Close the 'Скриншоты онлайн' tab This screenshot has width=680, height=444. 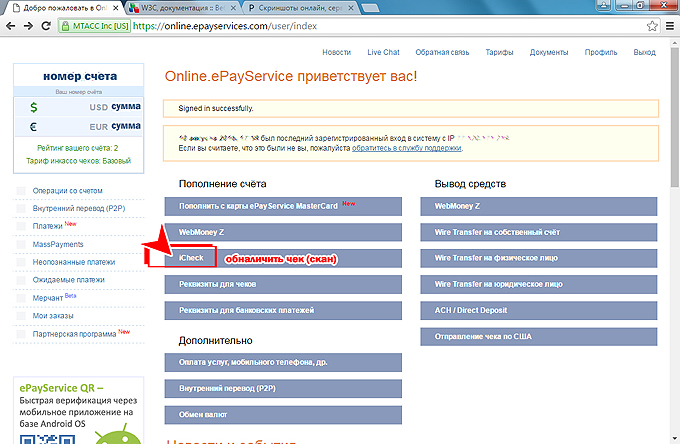351,8
